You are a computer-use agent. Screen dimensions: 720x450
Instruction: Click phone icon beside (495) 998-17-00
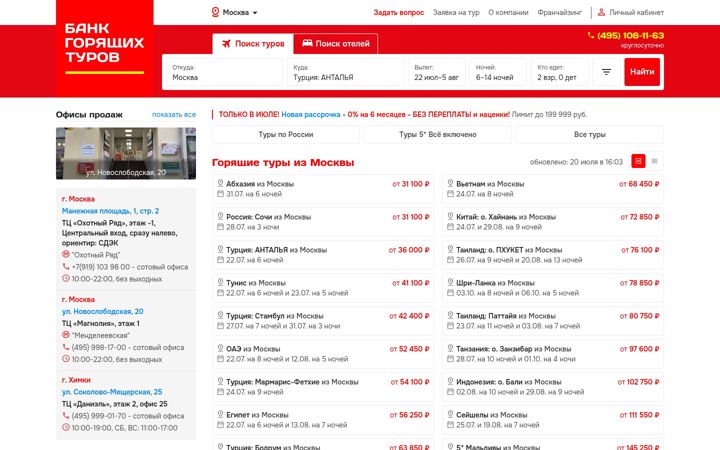click(66, 347)
